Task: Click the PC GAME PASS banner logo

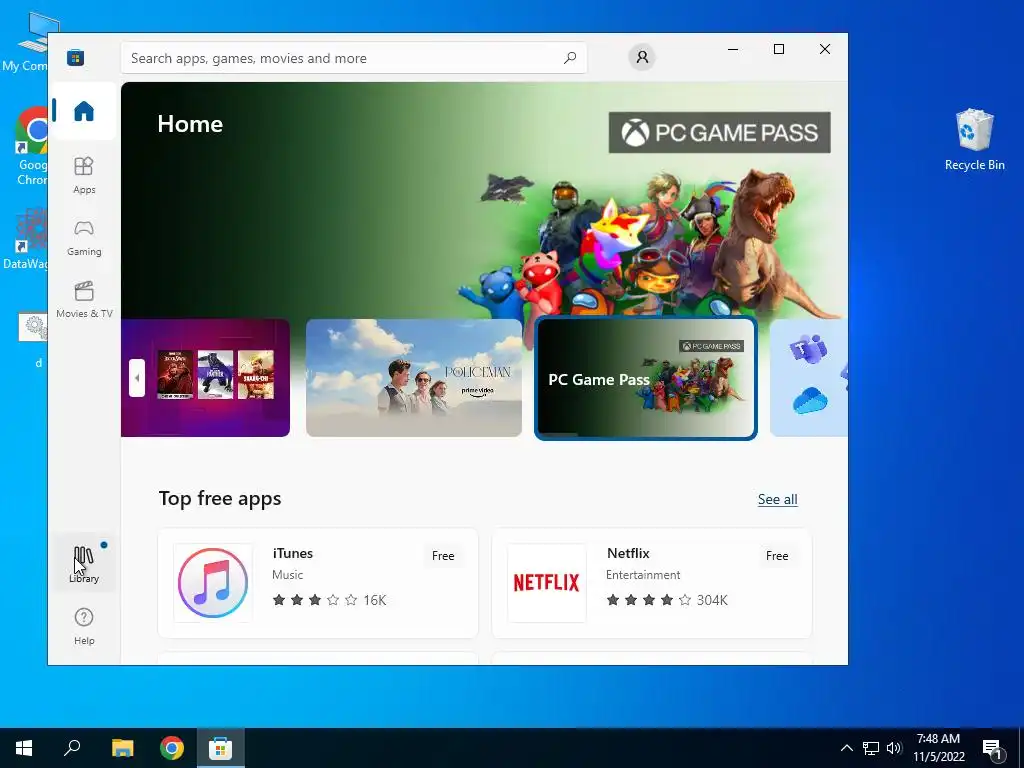Action: (720, 133)
